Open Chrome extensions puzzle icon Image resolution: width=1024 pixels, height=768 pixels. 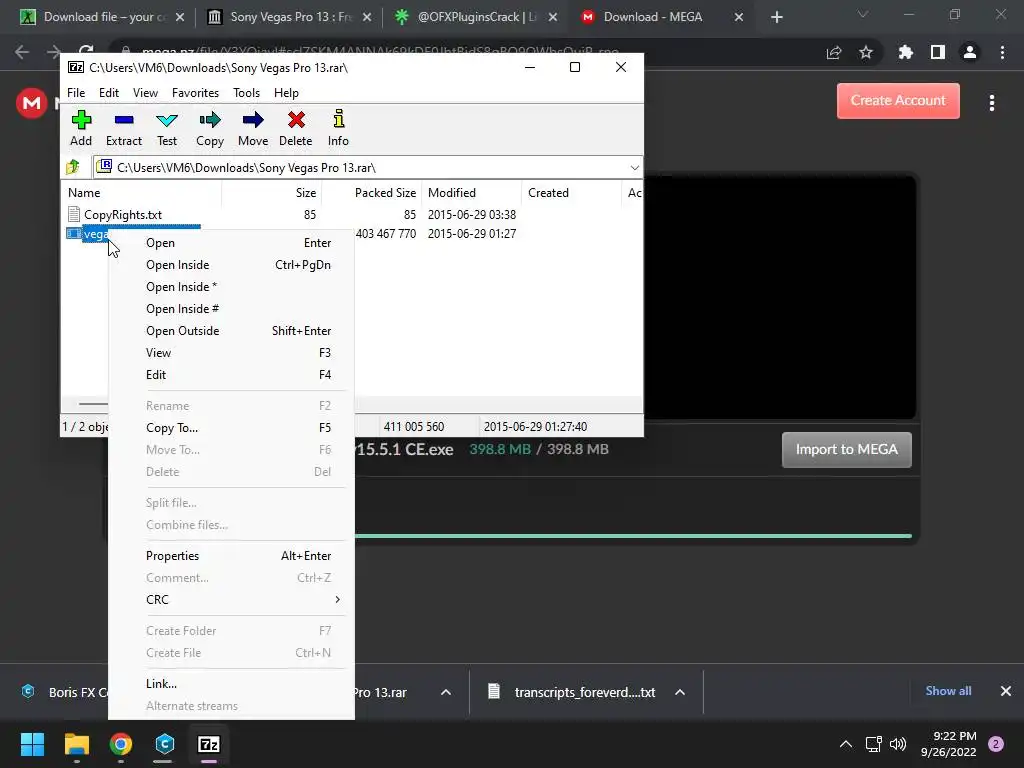(x=905, y=52)
